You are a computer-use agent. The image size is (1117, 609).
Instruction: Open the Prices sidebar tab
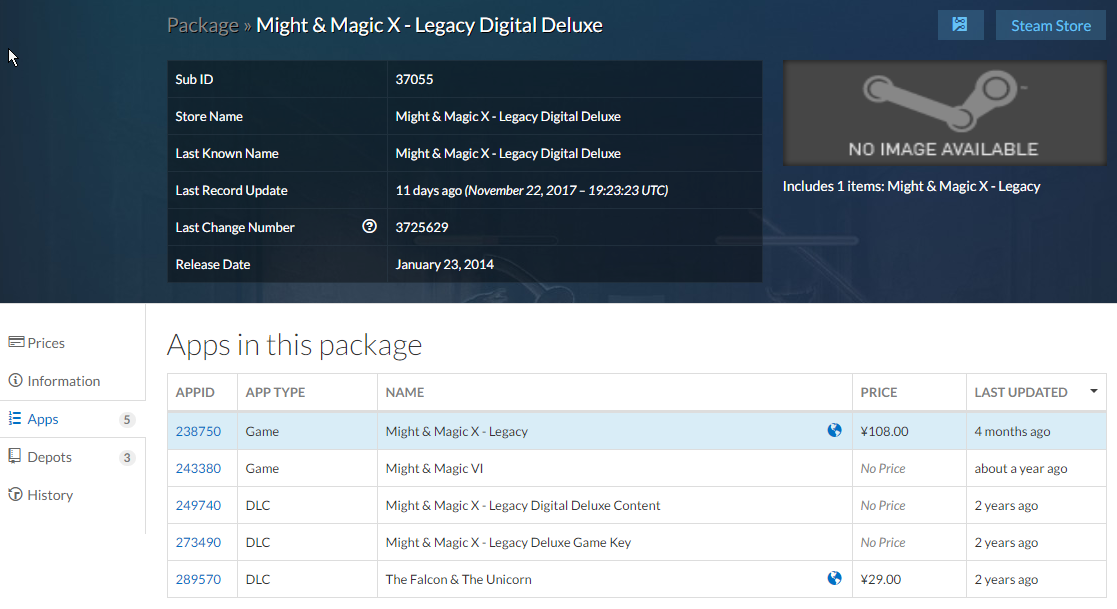point(71,343)
